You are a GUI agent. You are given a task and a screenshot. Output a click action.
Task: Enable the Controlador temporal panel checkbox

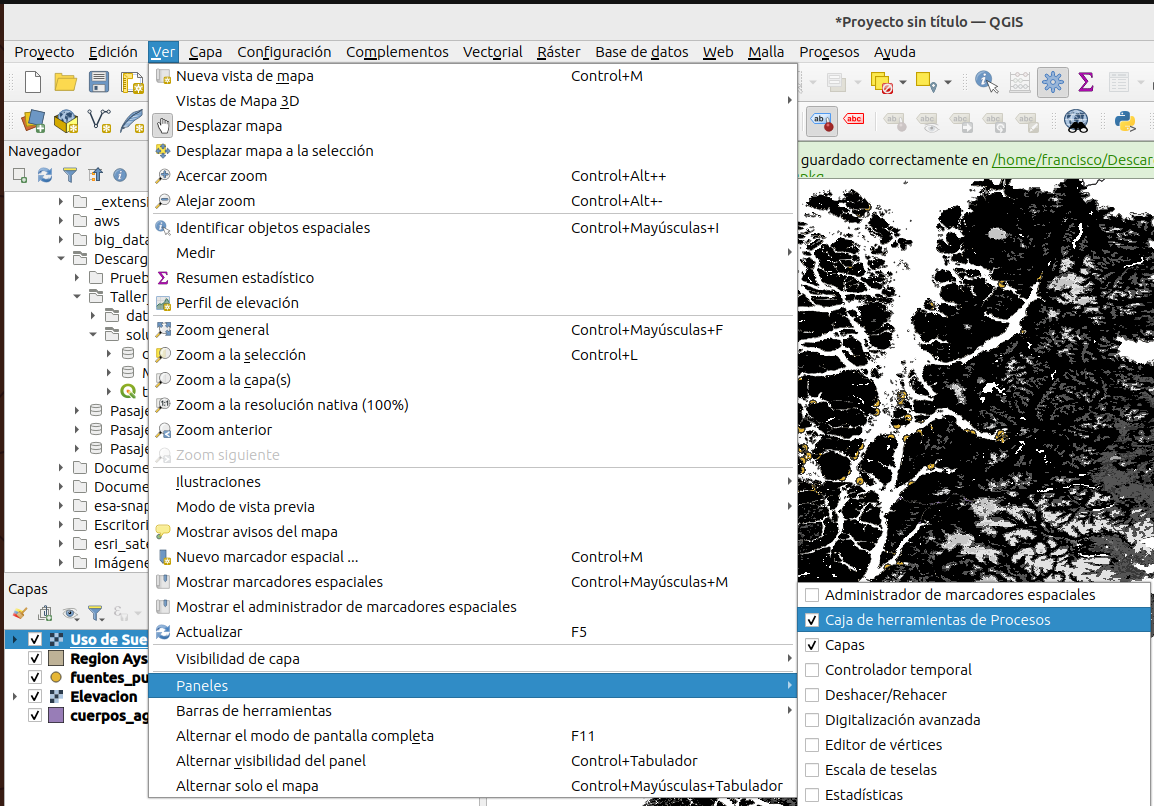point(813,670)
